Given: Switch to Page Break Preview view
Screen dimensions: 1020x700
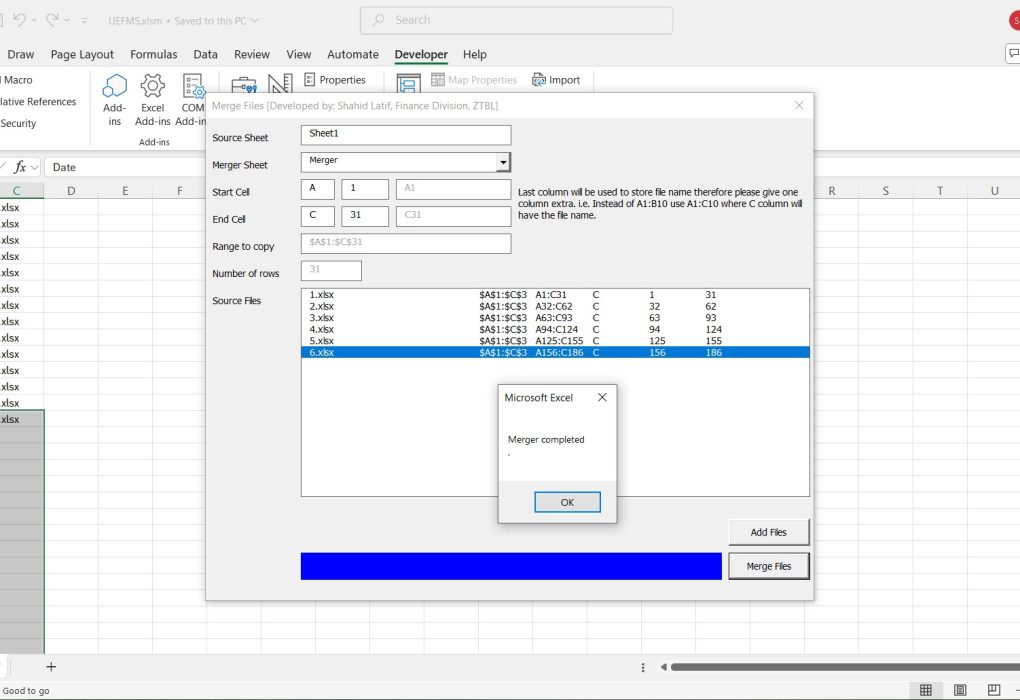Looking at the screenshot, I should 994,690.
